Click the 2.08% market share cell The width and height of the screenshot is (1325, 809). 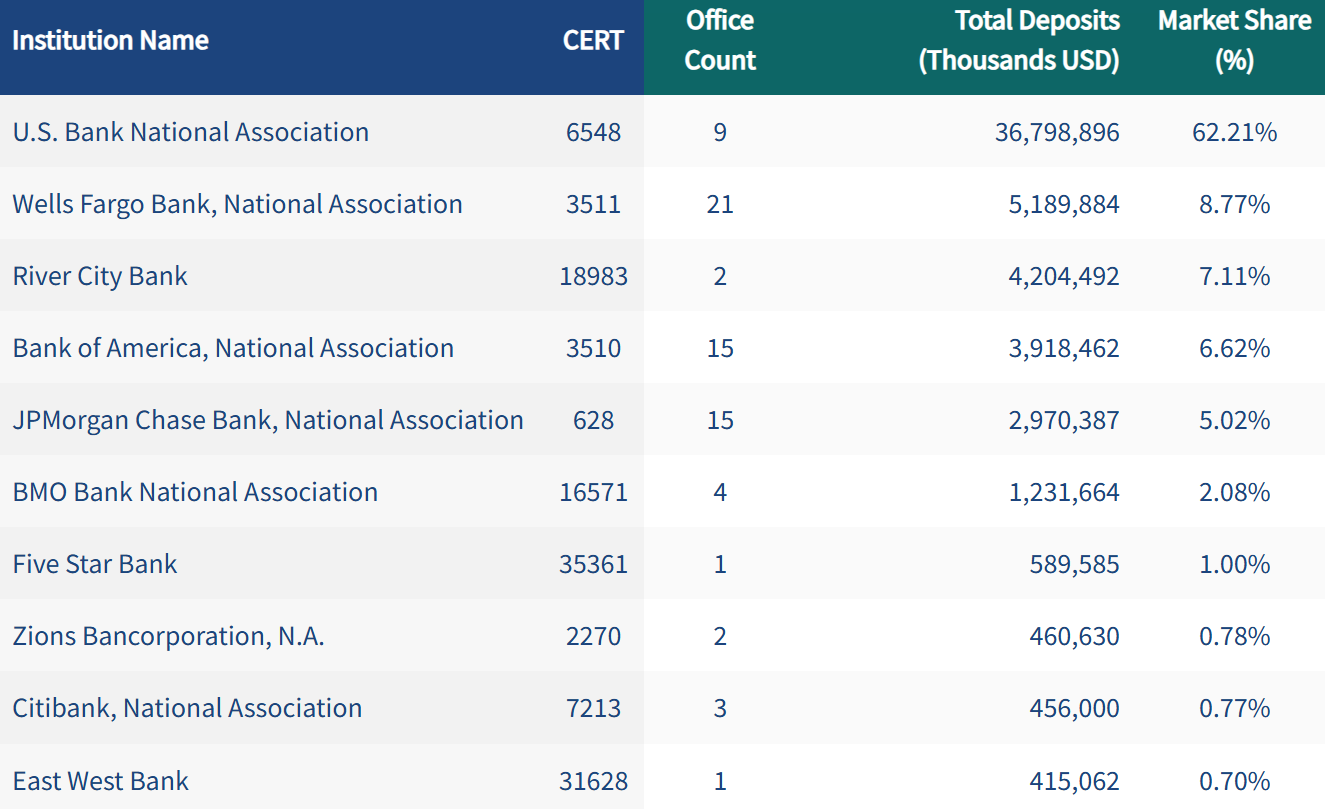[x=1235, y=492]
